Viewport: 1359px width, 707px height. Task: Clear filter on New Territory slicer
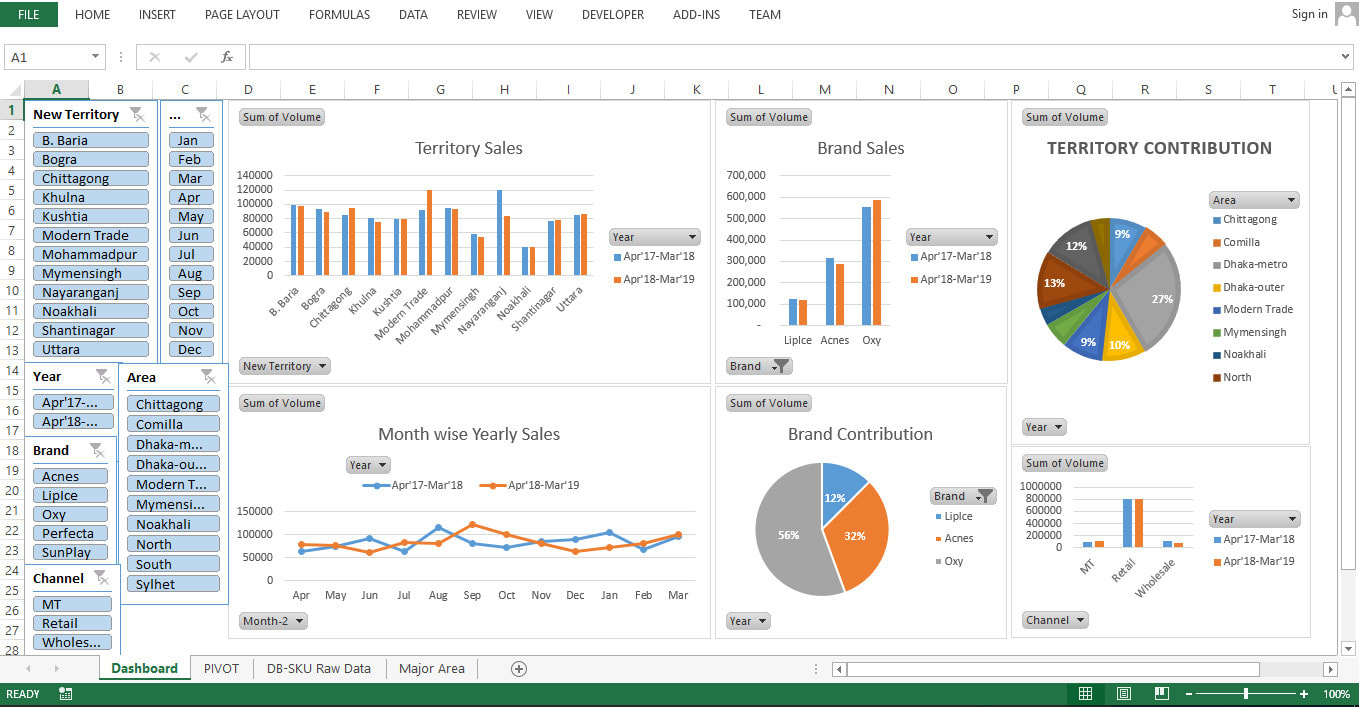137,114
